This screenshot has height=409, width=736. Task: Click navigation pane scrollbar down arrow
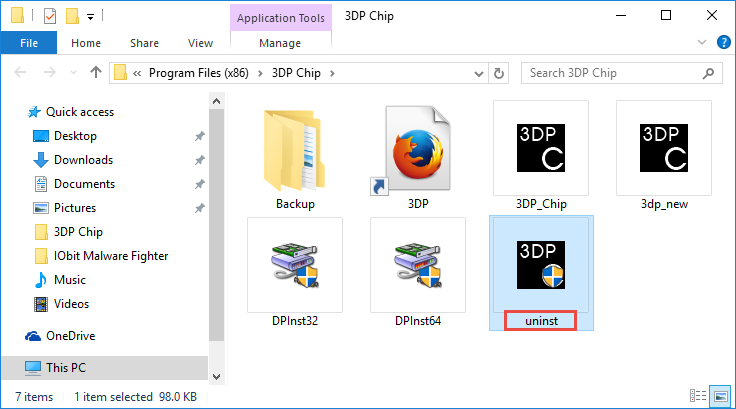(216, 377)
